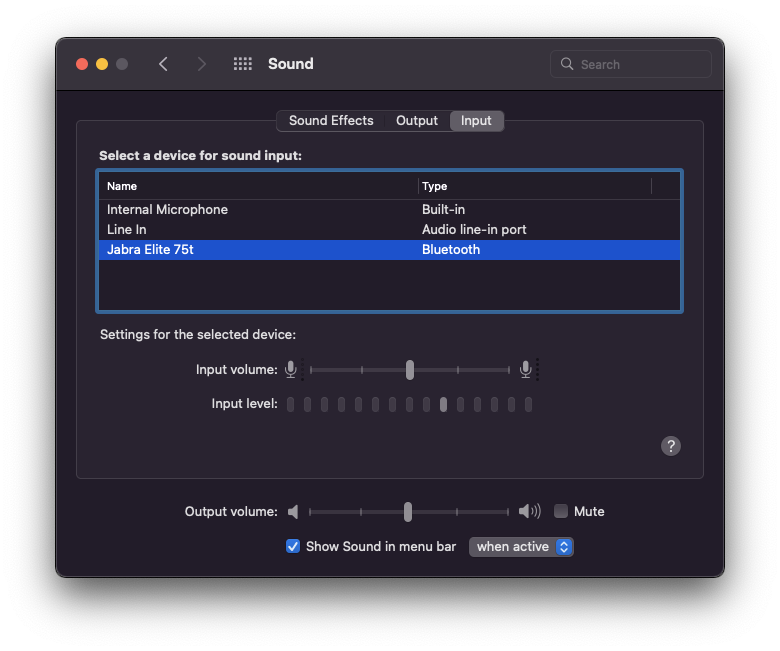Click the back navigation arrow
This screenshot has width=780, height=651.
[163, 64]
